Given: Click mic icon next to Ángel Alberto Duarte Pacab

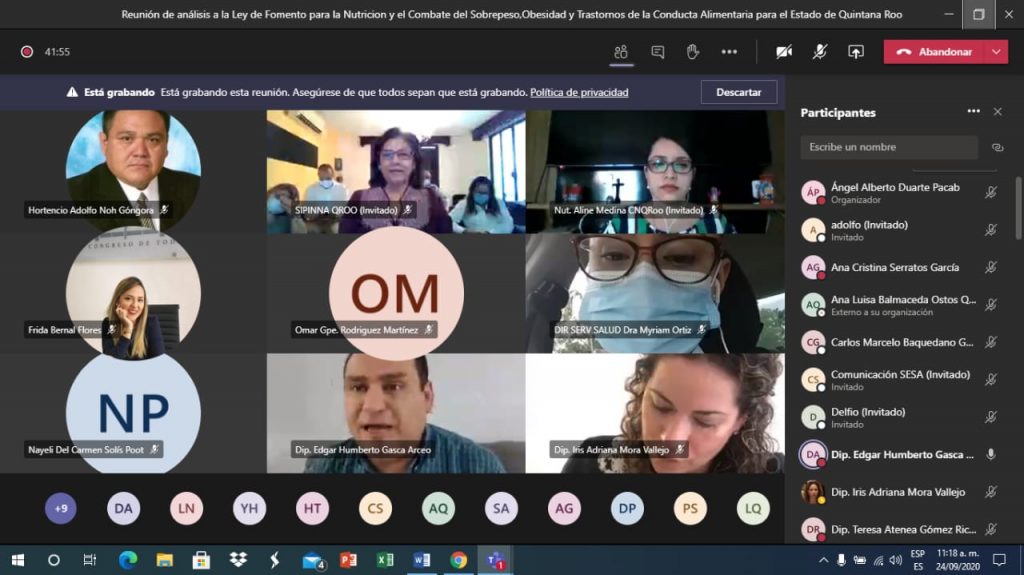Looking at the screenshot, I should [991, 193].
